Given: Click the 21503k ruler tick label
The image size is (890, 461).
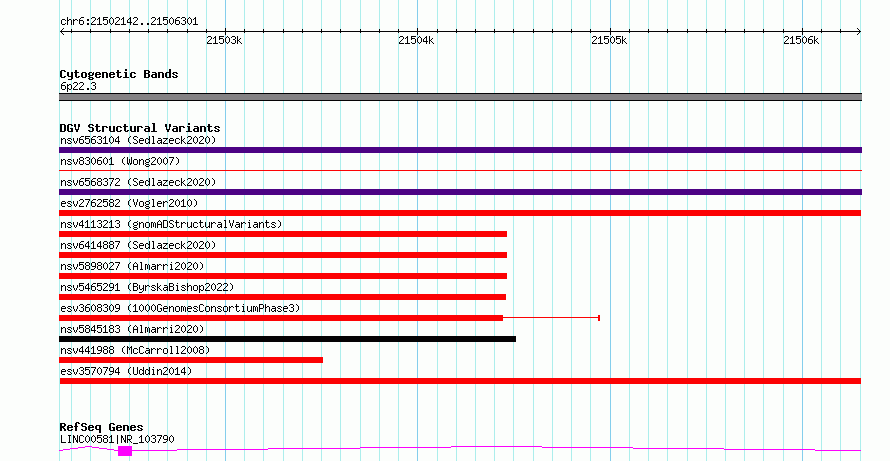Looking at the screenshot, I should [x=224, y=40].
